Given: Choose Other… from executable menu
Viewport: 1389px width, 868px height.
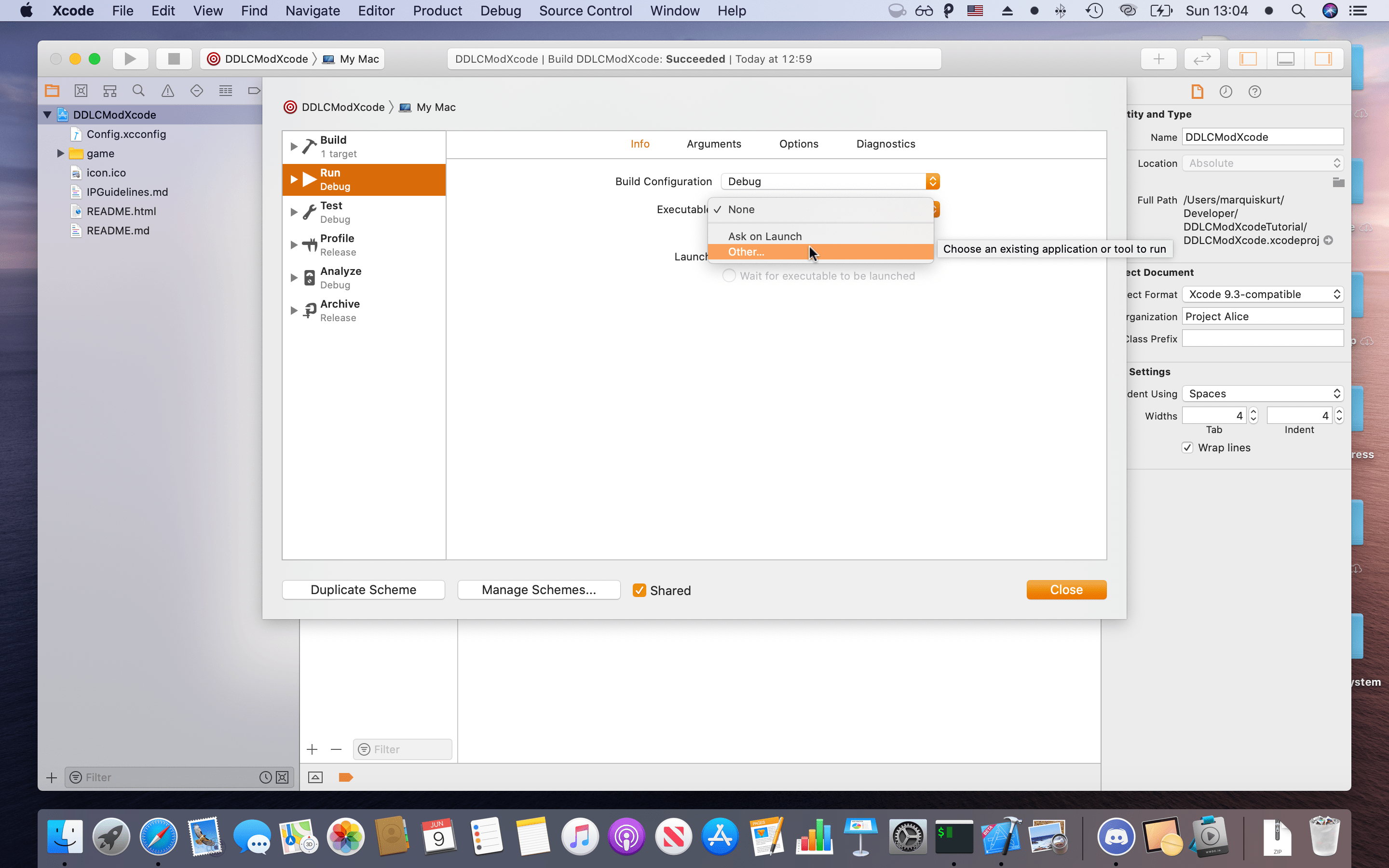Looking at the screenshot, I should click(x=821, y=252).
